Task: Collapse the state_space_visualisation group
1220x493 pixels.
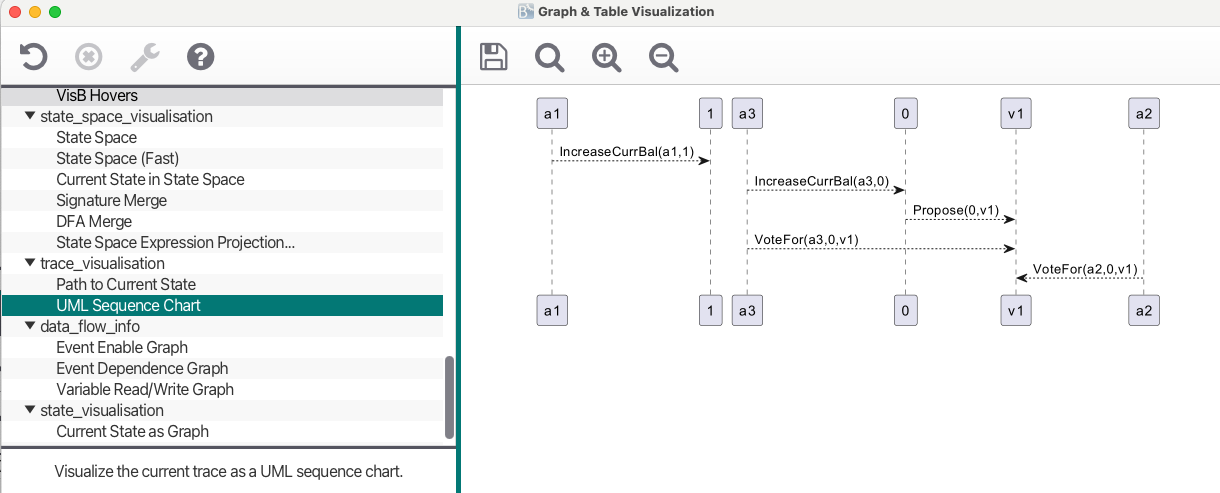Action: [30, 116]
